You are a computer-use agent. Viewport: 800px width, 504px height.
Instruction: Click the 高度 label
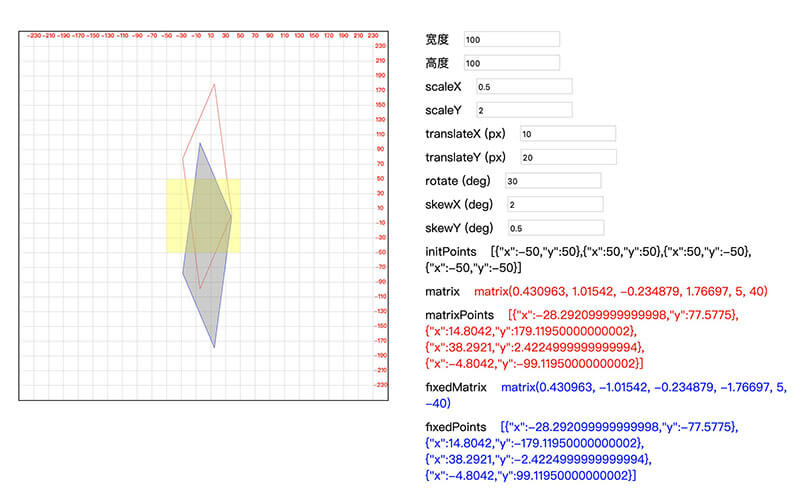coord(437,63)
